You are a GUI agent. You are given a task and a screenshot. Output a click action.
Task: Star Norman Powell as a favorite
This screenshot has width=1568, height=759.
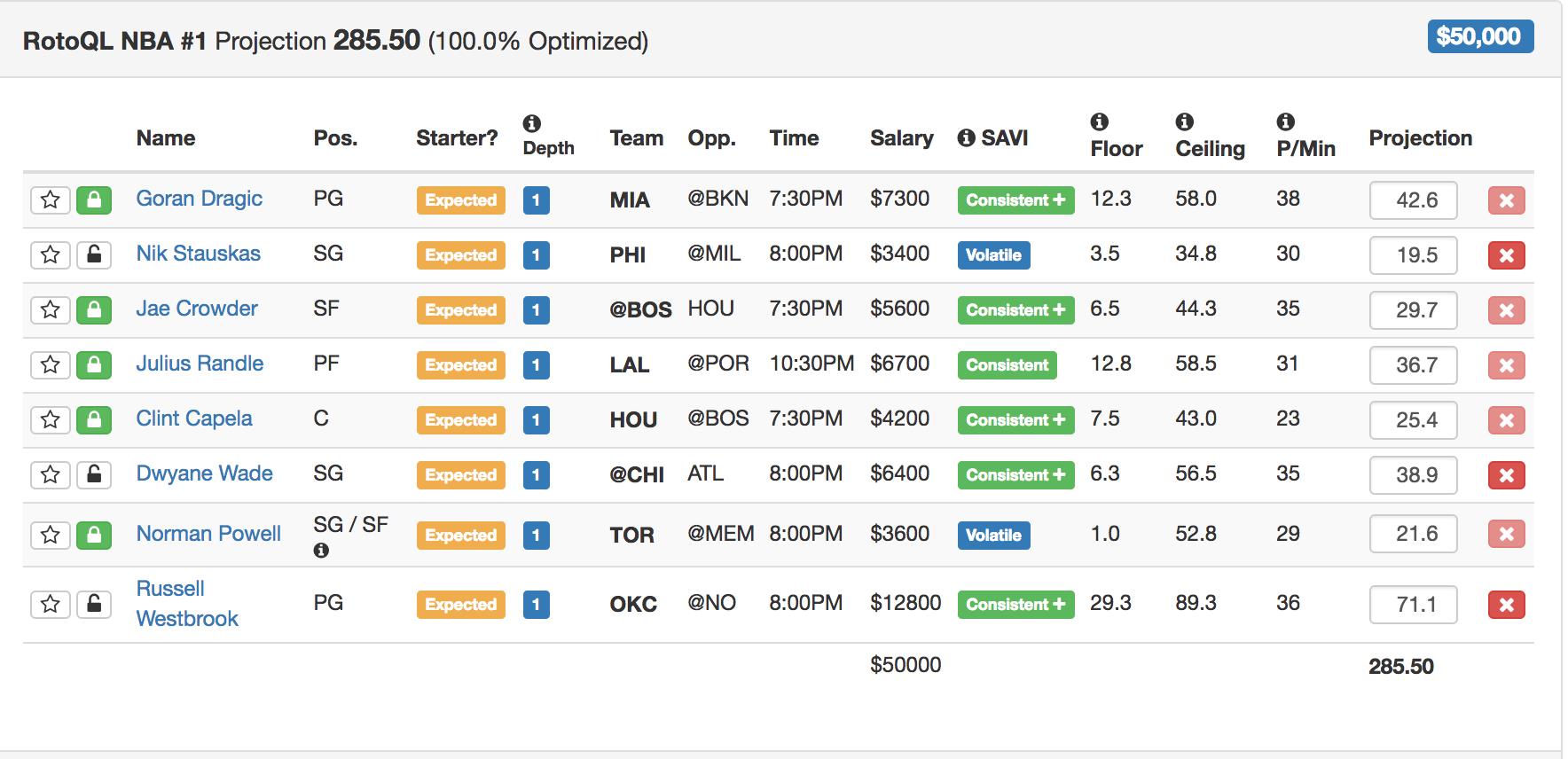(51, 536)
